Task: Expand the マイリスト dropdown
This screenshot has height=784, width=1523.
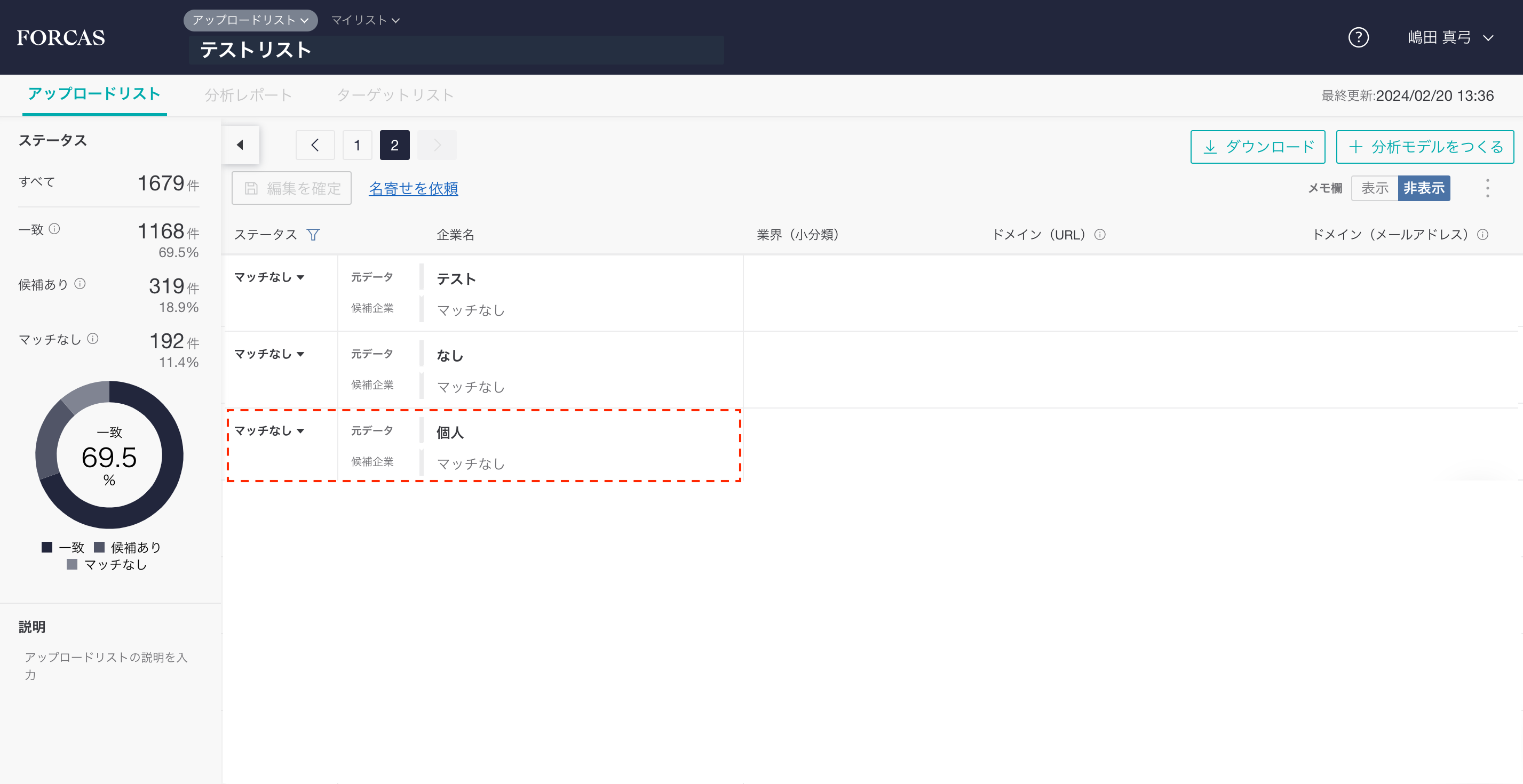Action: pyautogui.click(x=366, y=20)
